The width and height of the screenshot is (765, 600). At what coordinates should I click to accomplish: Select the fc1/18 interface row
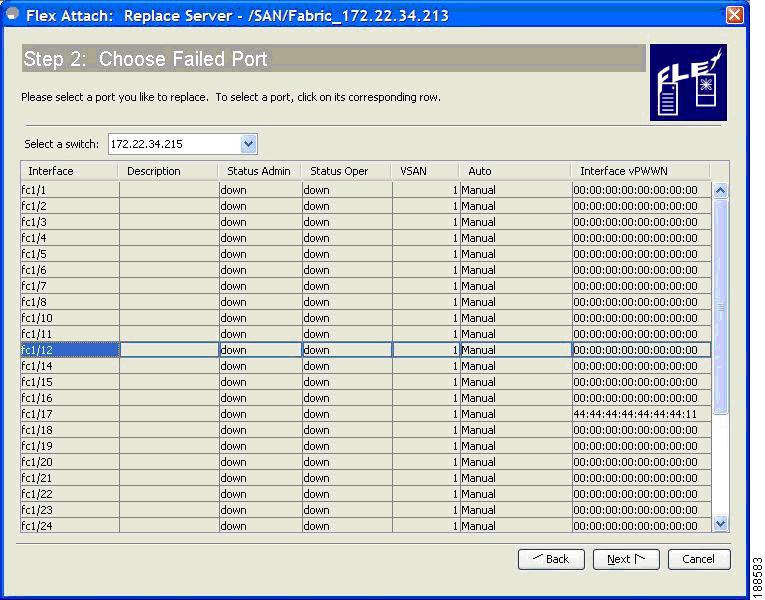tap(366, 430)
